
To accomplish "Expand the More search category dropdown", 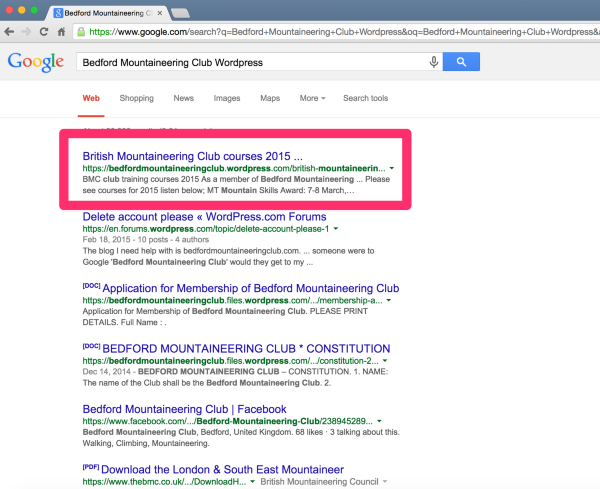I will point(312,98).
